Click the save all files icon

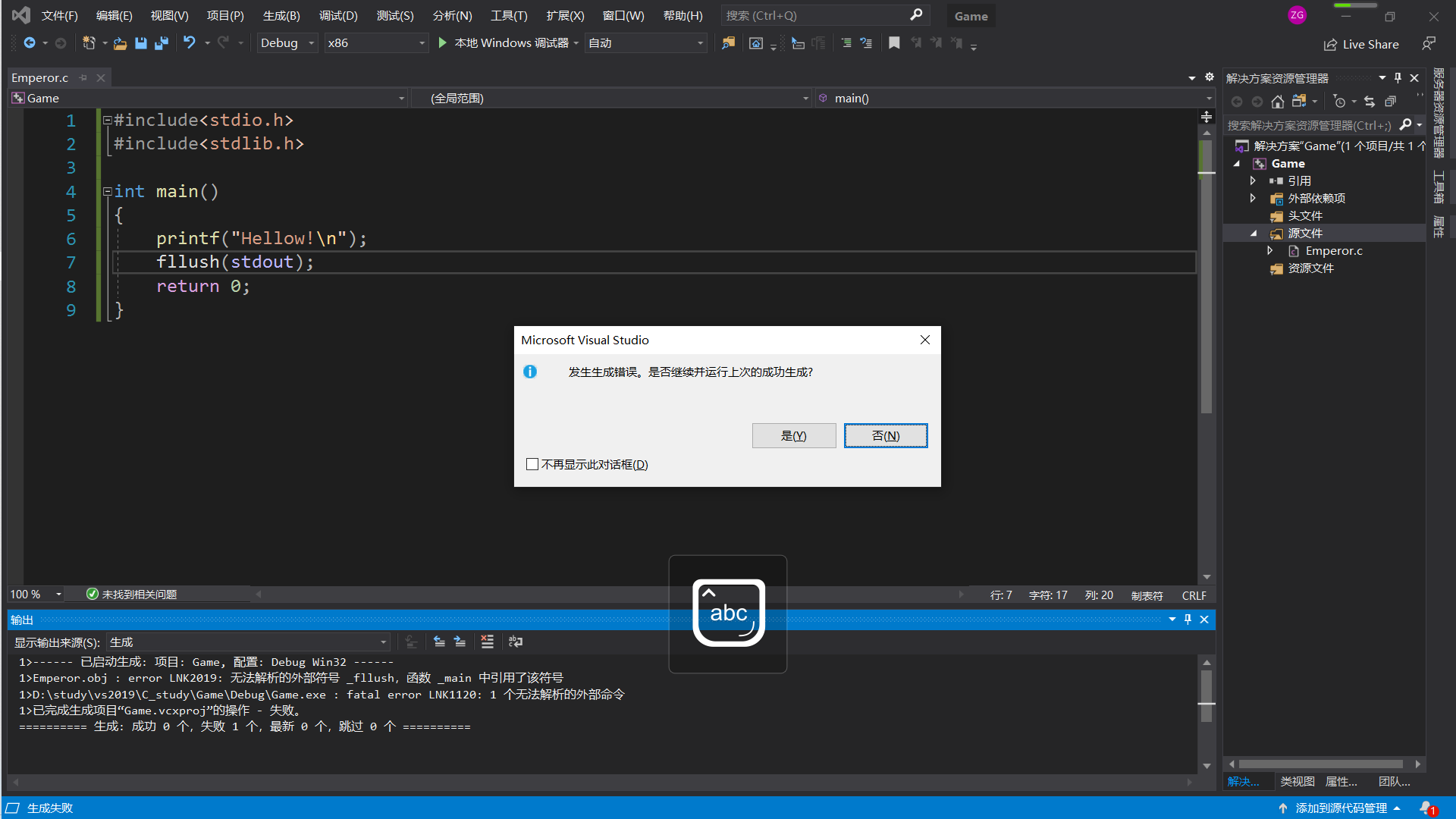point(161,43)
